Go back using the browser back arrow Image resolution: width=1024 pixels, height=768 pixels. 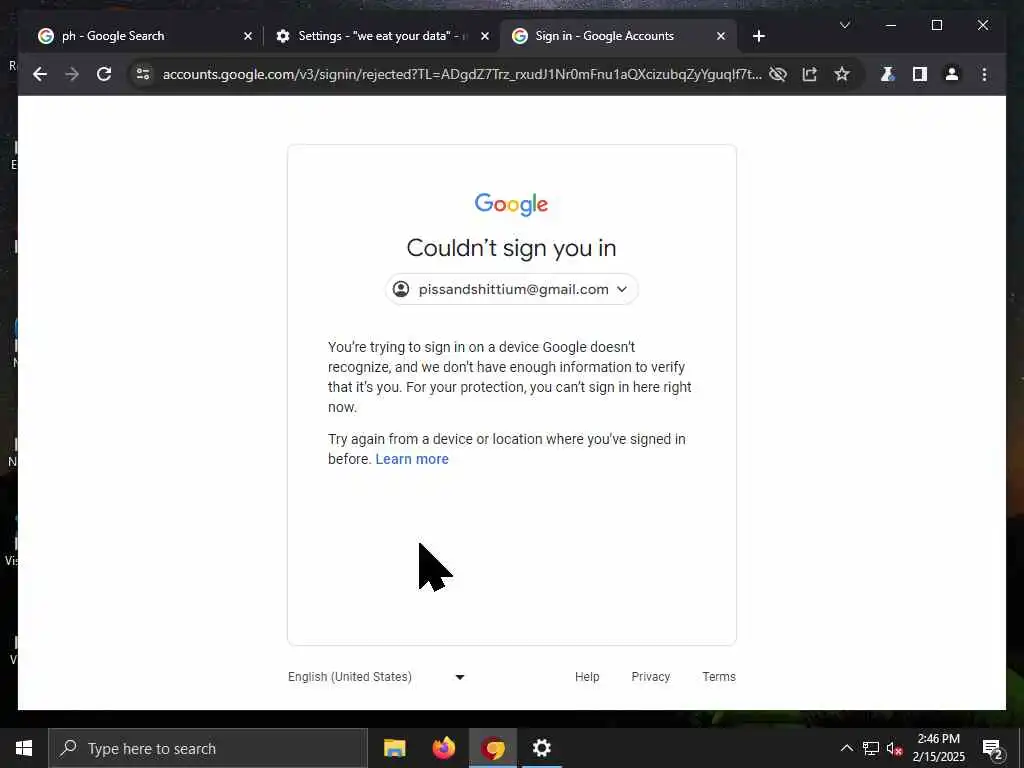coord(40,74)
